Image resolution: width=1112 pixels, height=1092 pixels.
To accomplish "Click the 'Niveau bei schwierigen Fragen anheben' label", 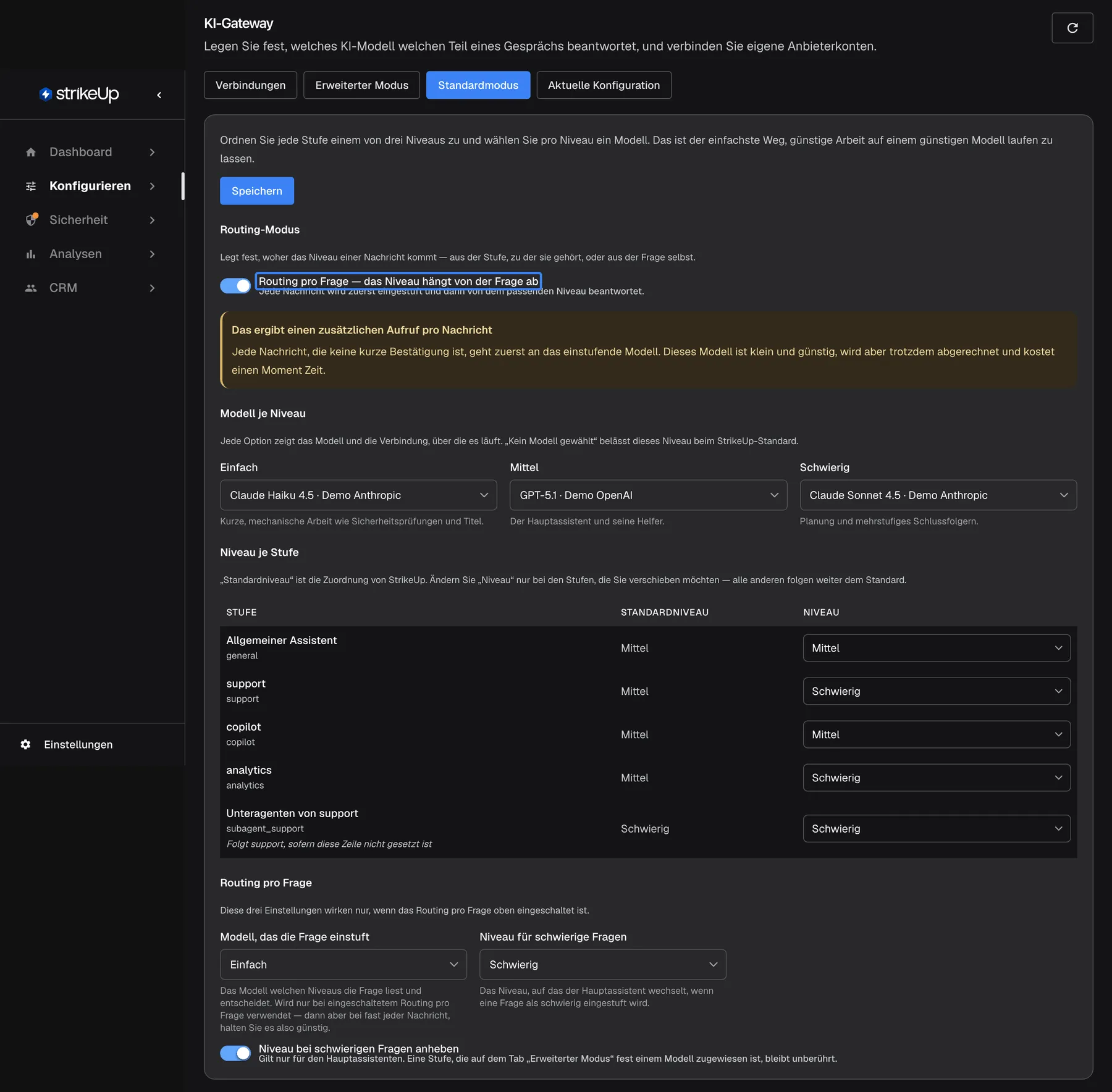I will (x=358, y=1049).
